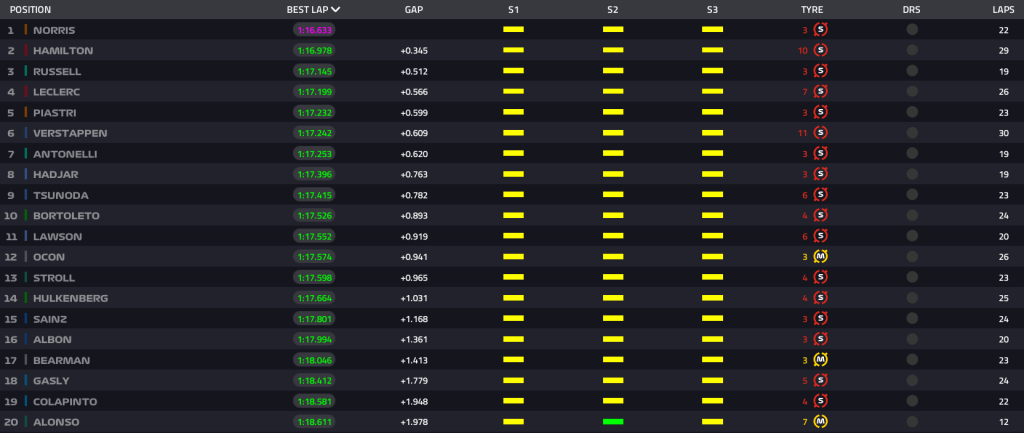The image size is (1024, 433).
Task: Click the gap value +1.978
Action: (x=414, y=422)
